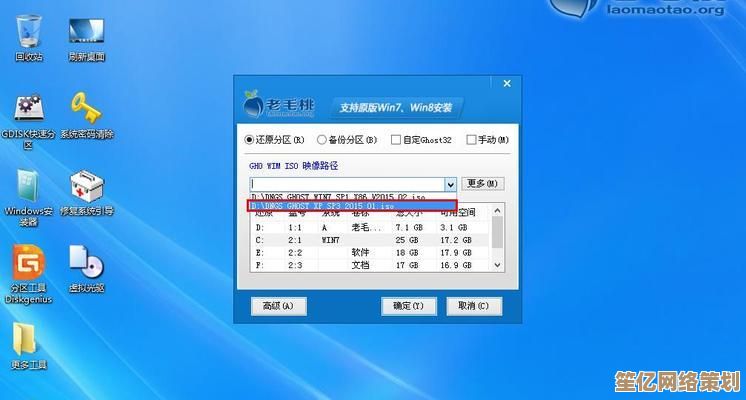Select the backup partition (备份分区) radio button

322,140
